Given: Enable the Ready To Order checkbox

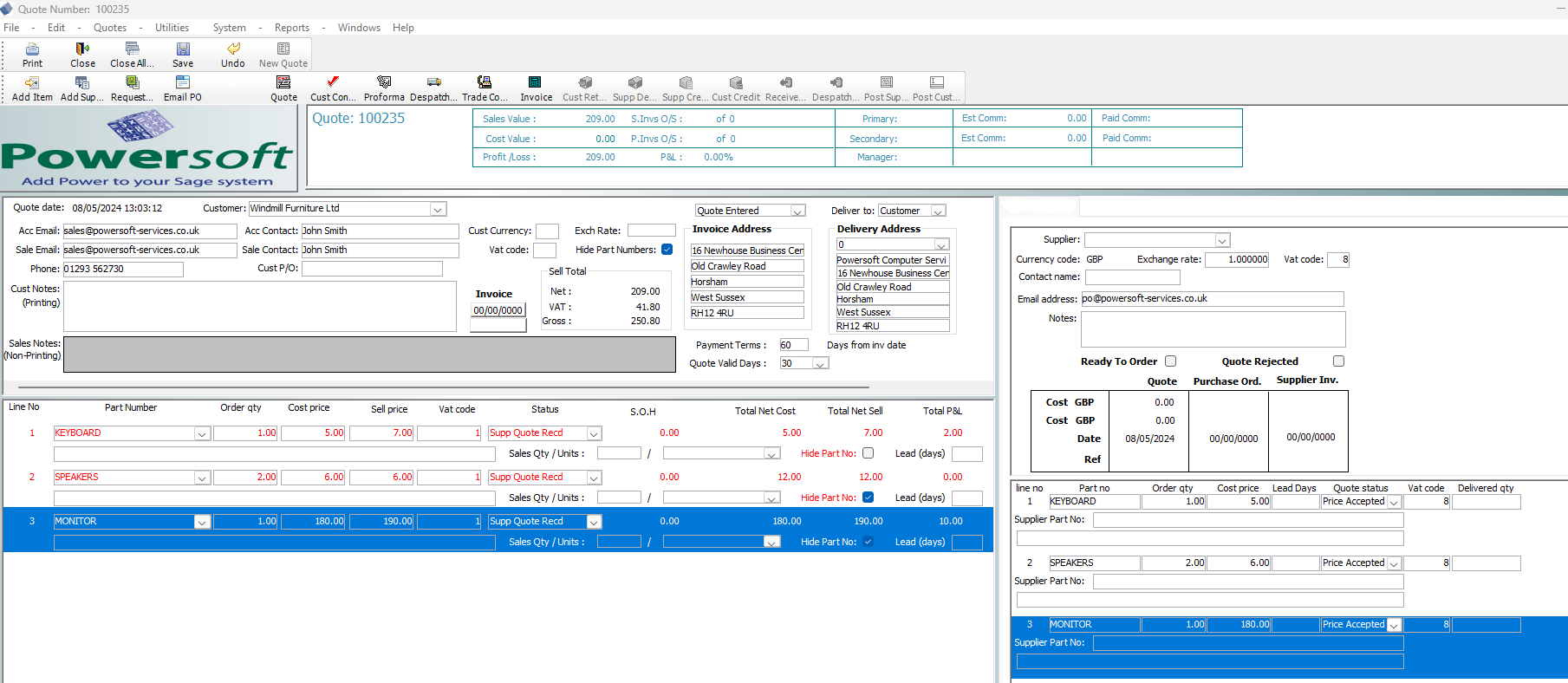Looking at the screenshot, I should click(1170, 361).
